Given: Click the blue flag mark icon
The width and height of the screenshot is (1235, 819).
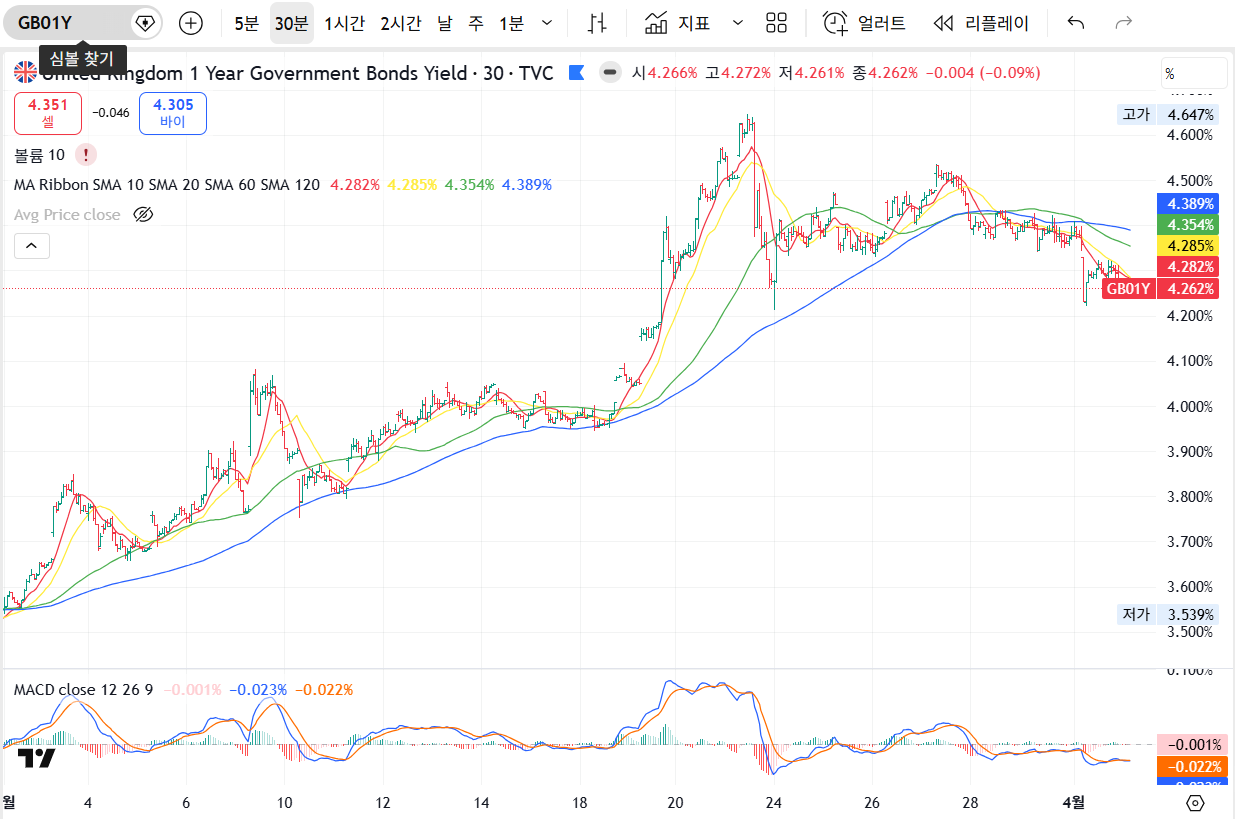Looking at the screenshot, I should 576,72.
